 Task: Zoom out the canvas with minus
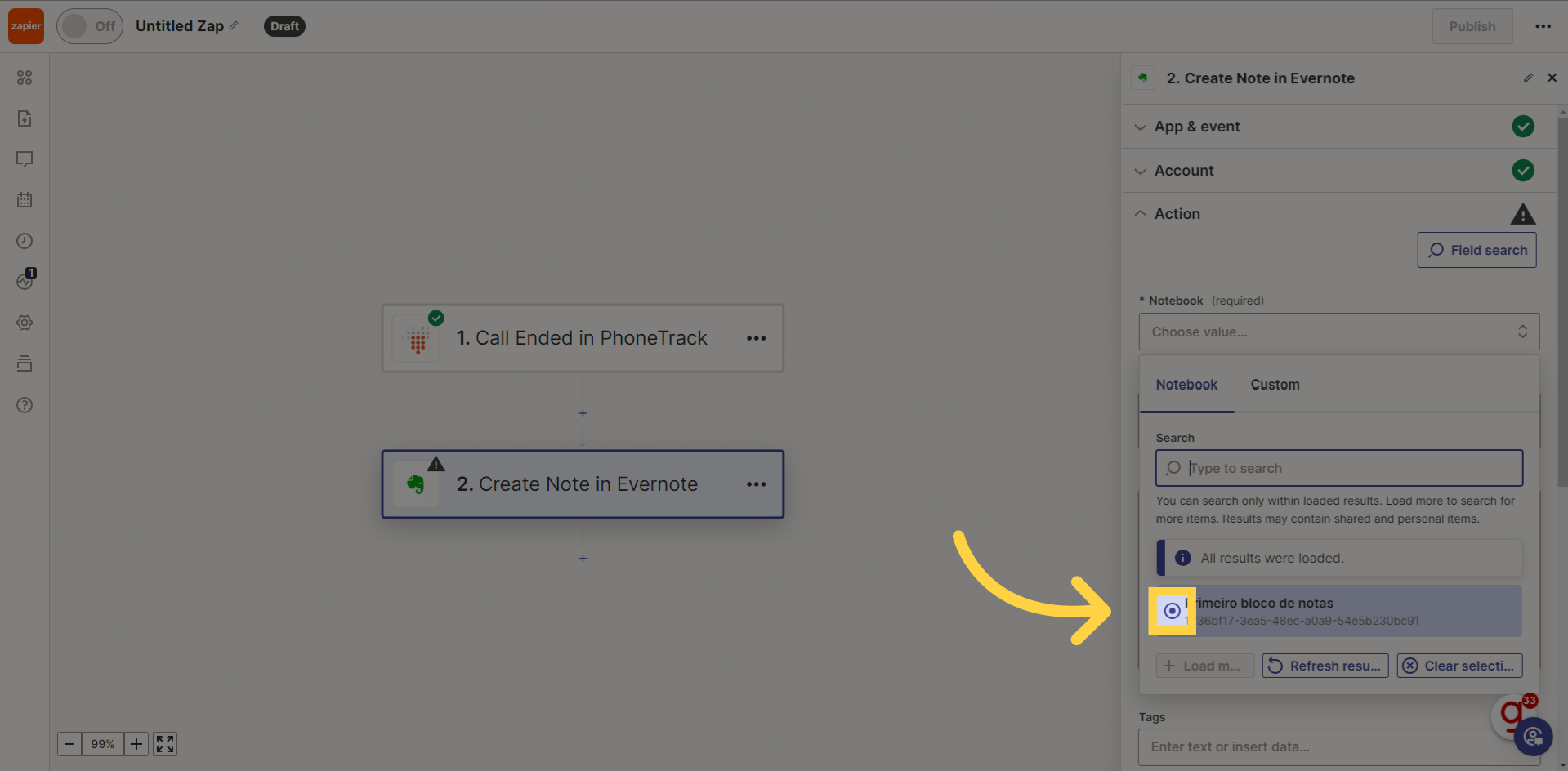click(x=69, y=744)
